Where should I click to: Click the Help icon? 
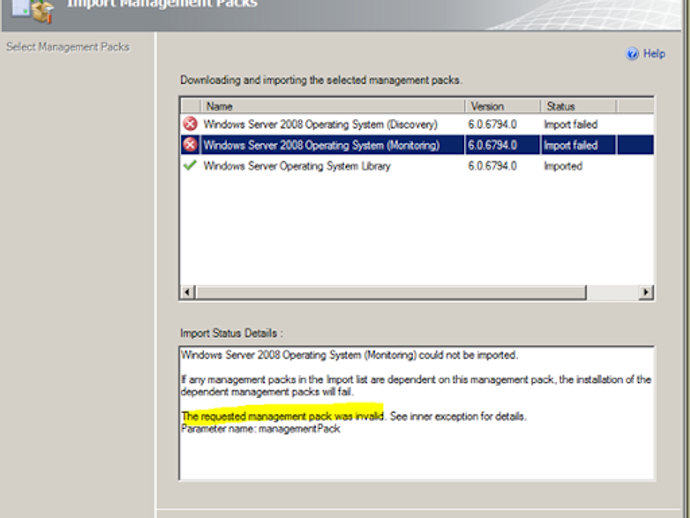(632, 54)
